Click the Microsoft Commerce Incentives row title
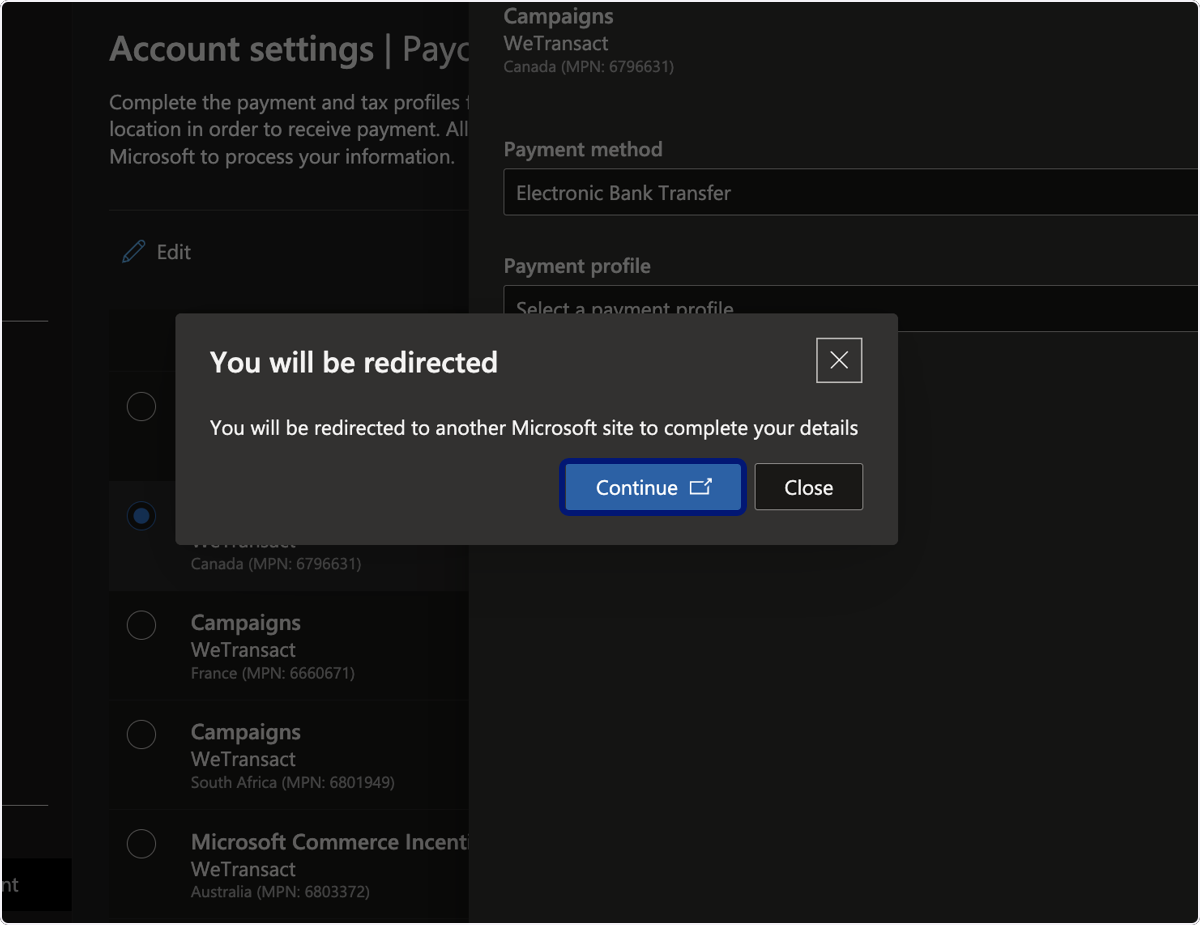The image size is (1200, 925). point(330,842)
